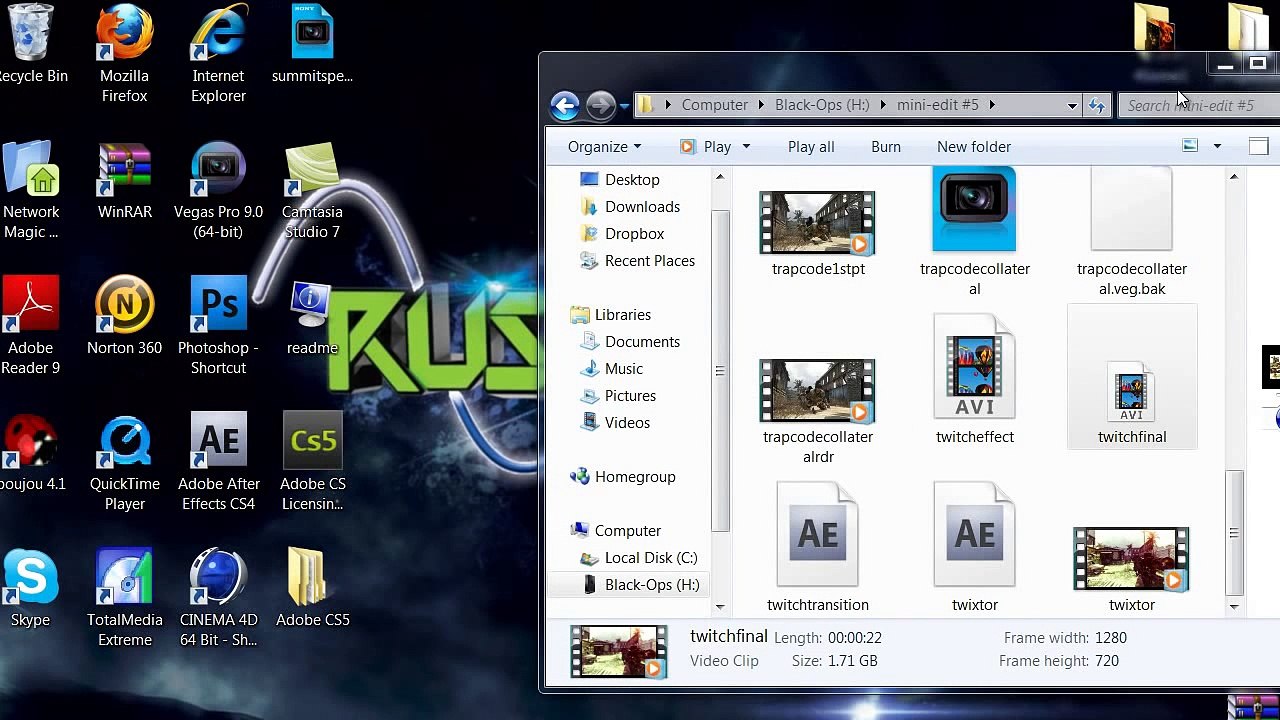Open Network Magic desktop icon
1280x720 pixels.
pyautogui.click(x=30, y=190)
